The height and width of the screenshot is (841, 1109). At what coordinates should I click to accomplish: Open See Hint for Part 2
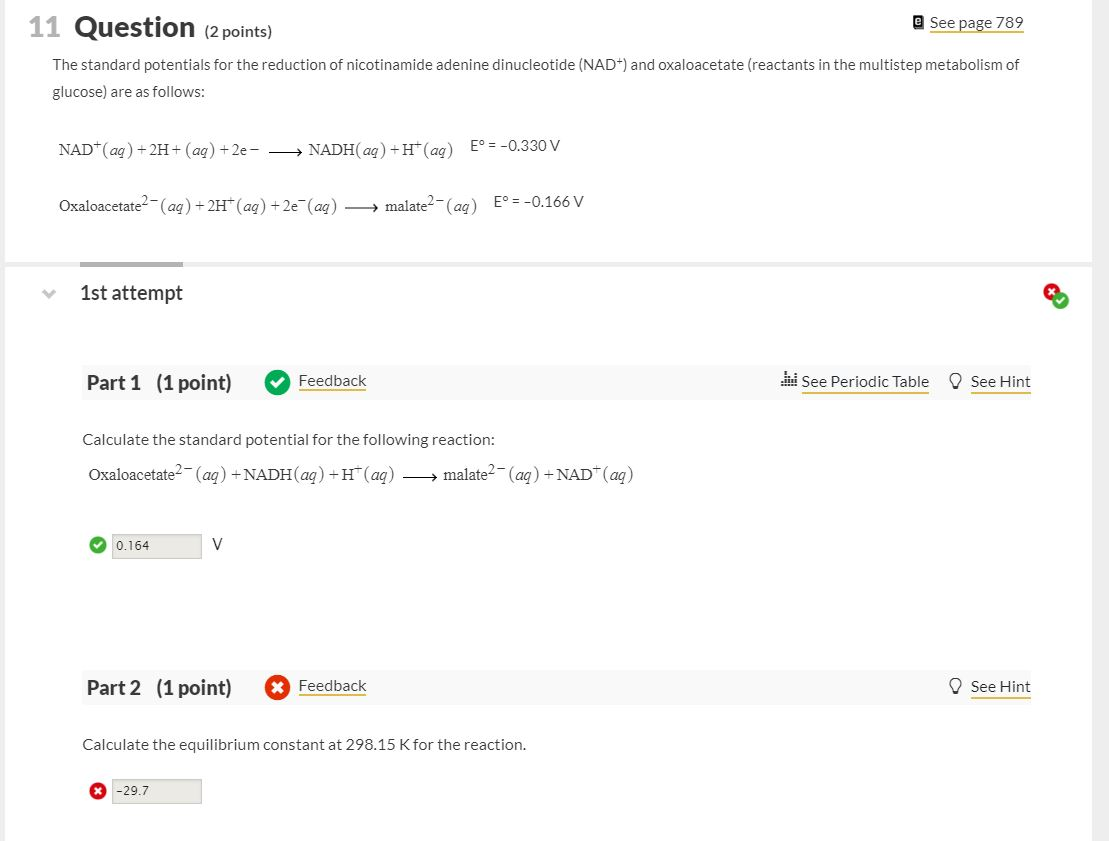pos(1001,686)
